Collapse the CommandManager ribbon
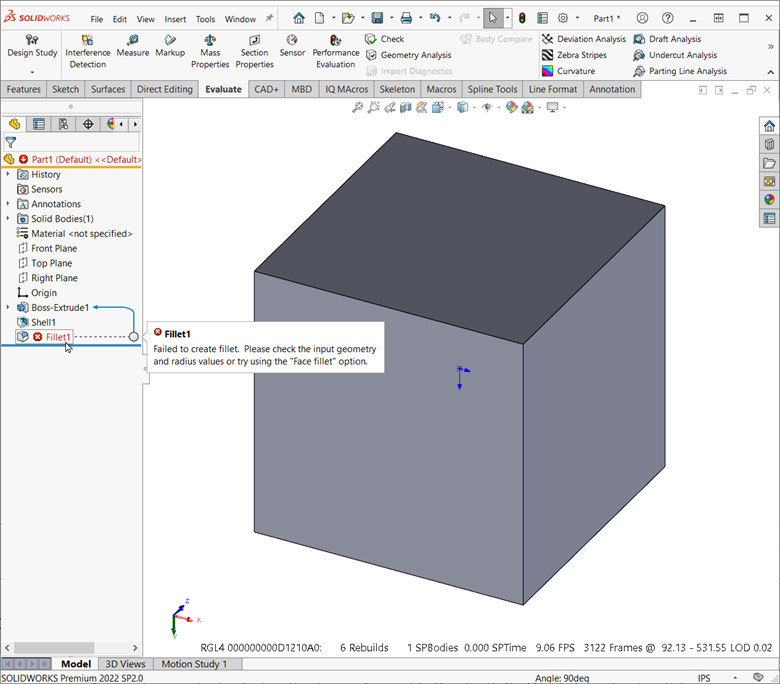 point(771,72)
